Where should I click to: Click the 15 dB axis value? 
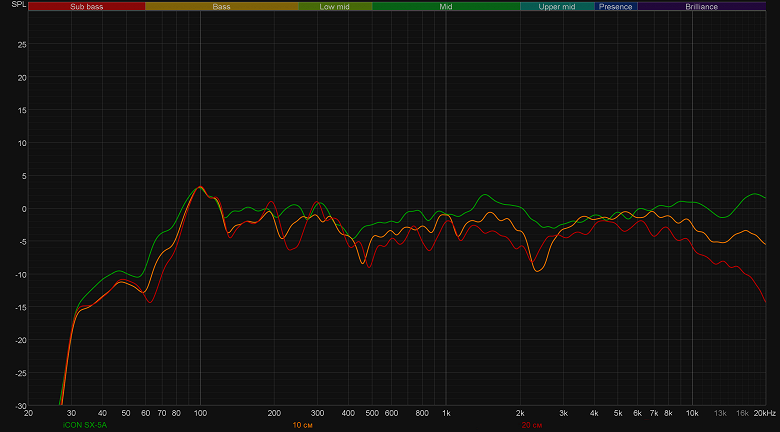pyautogui.click(x=22, y=110)
